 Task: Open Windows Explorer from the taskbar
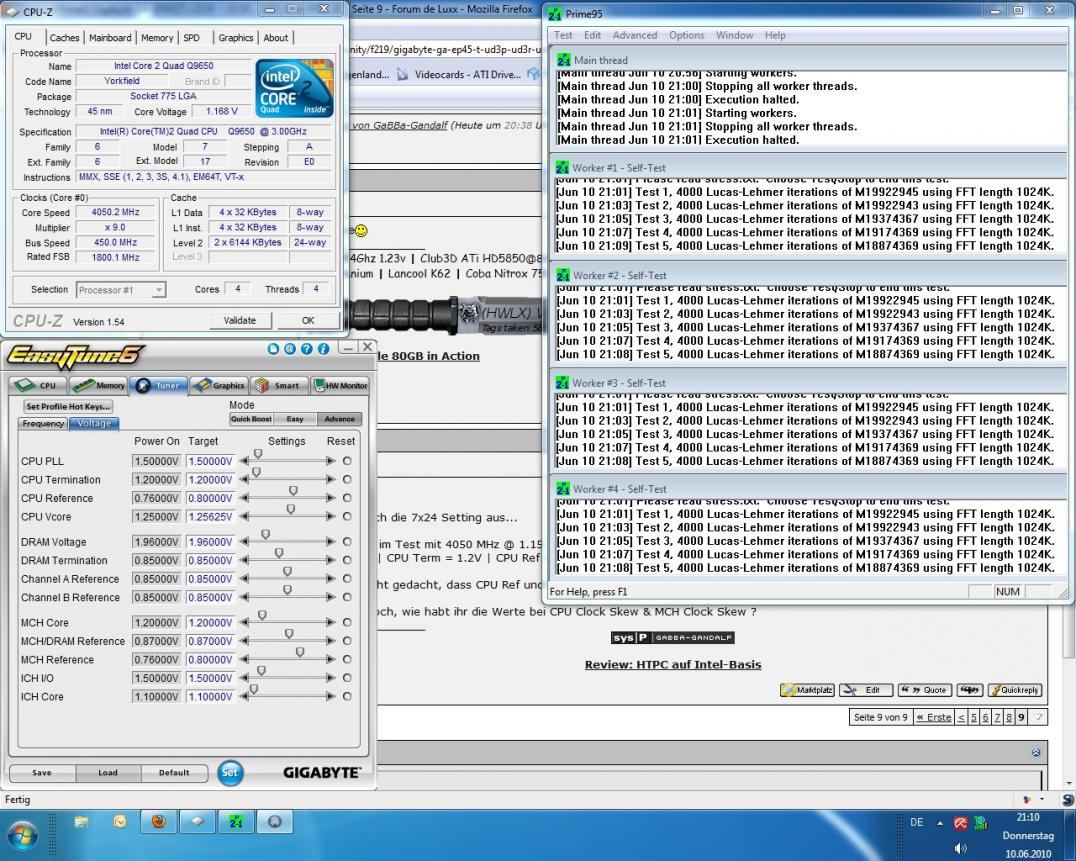pyautogui.click(x=81, y=822)
